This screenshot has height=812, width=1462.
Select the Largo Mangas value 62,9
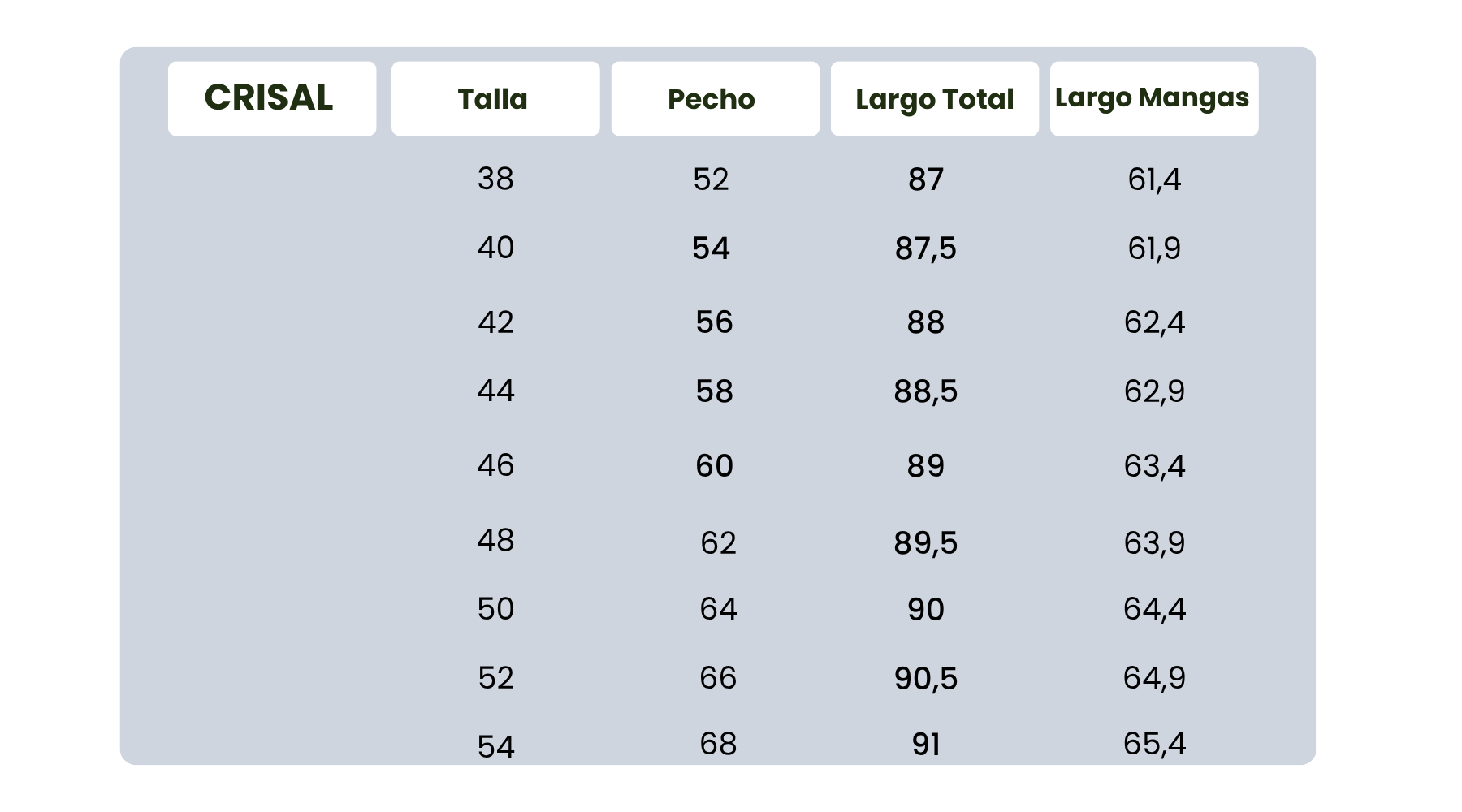pos(1154,391)
